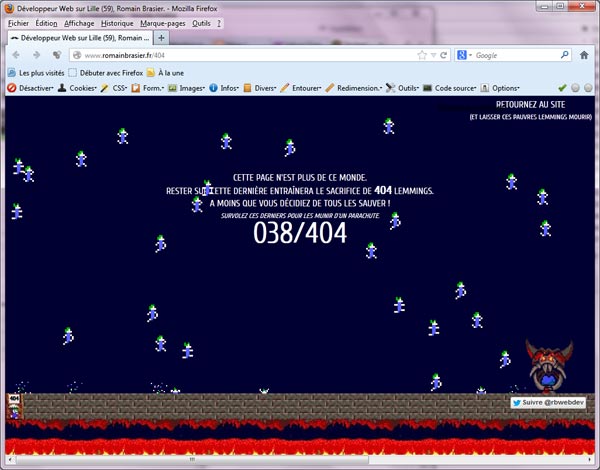Open the Cookies developer toolbar dropdown

77,88
